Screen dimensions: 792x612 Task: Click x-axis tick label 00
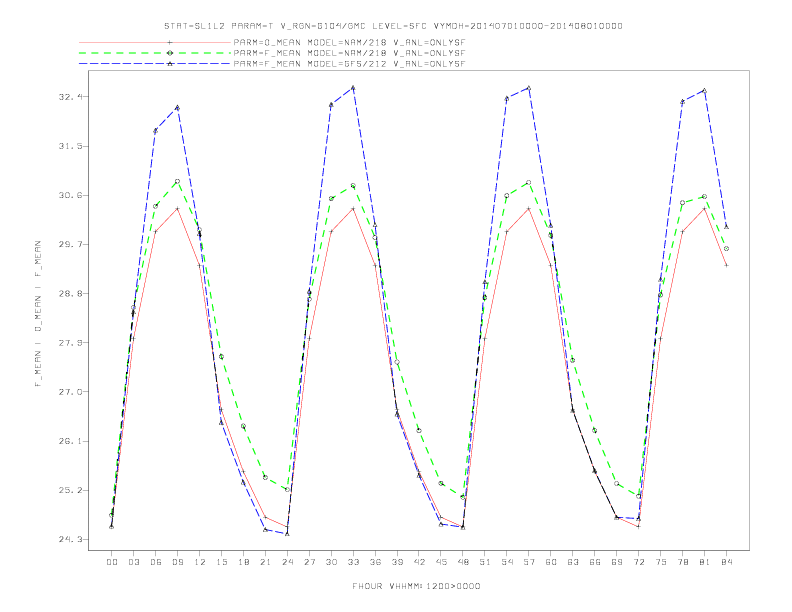[x=112, y=562]
